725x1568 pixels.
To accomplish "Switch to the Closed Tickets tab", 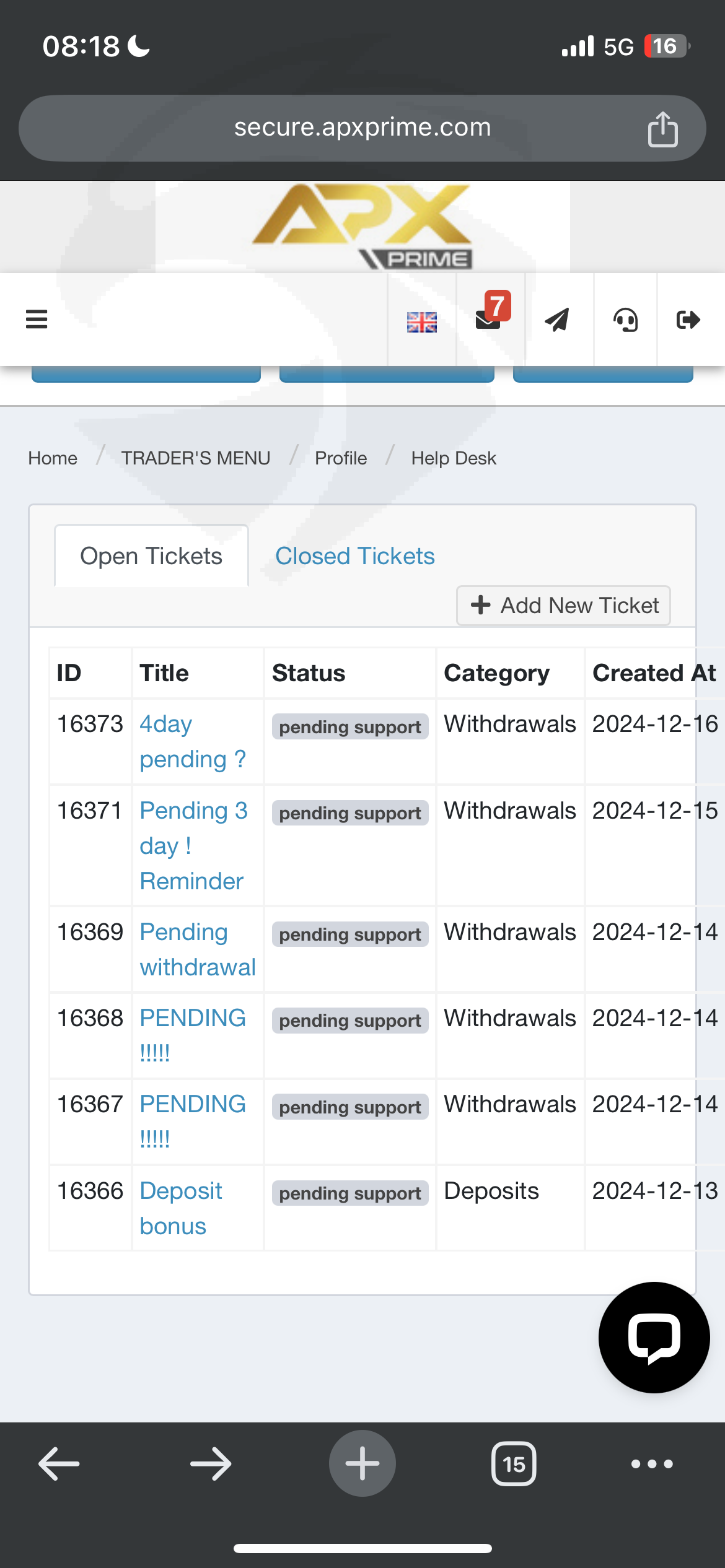I will (354, 556).
